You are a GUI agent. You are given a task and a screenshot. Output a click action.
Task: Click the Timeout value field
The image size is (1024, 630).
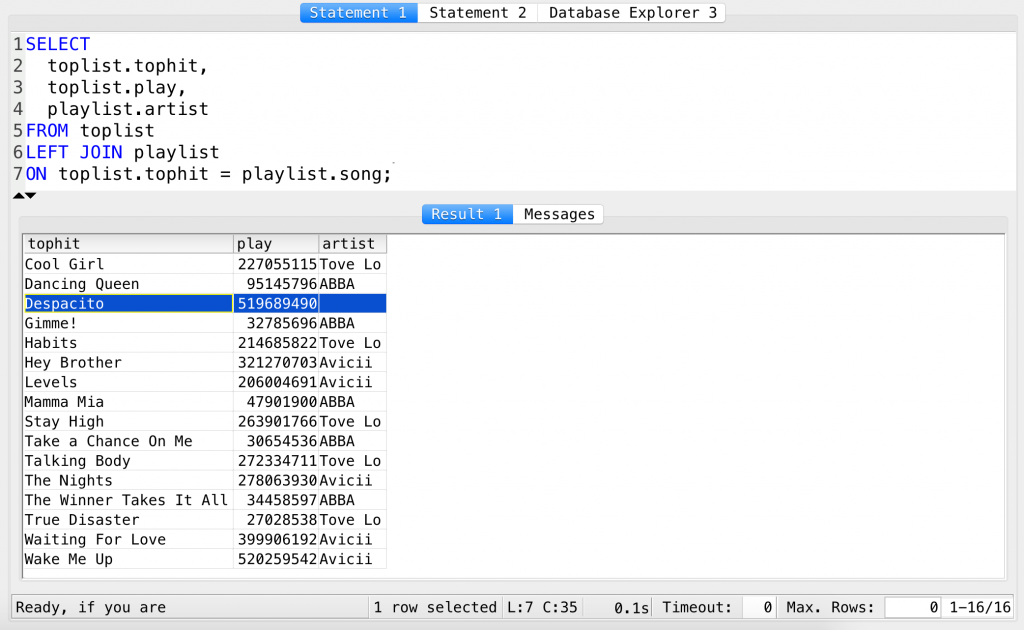click(x=760, y=607)
